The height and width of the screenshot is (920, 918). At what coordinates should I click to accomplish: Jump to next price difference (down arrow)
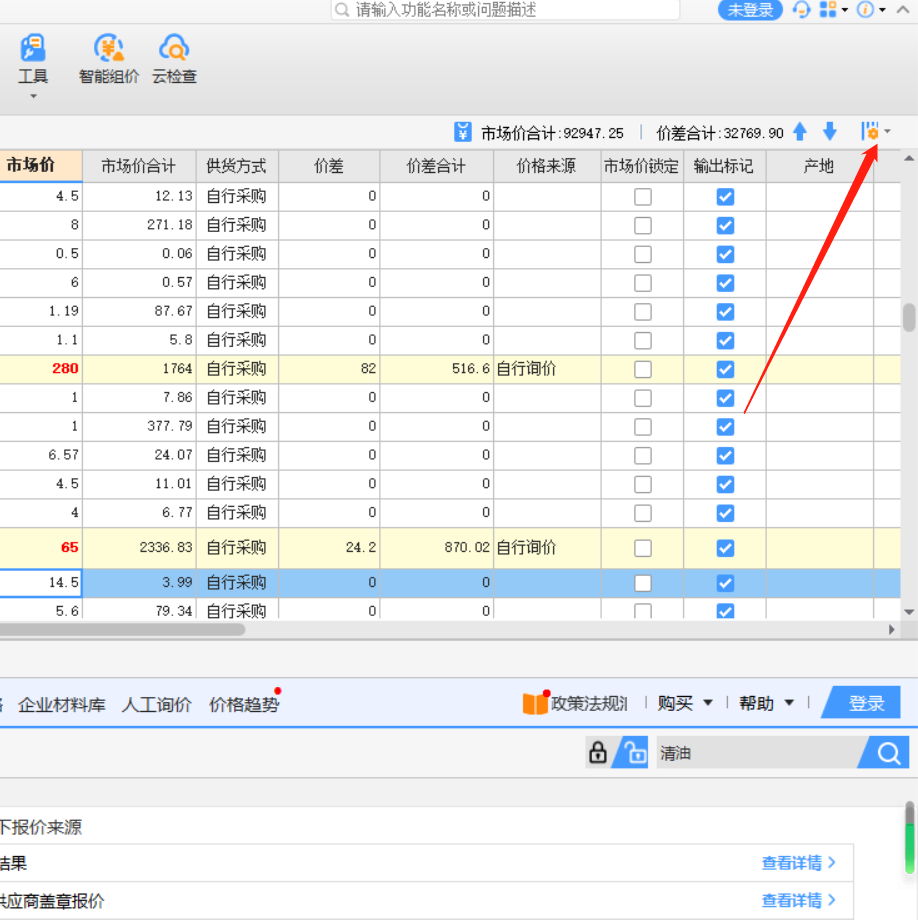tap(829, 131)
